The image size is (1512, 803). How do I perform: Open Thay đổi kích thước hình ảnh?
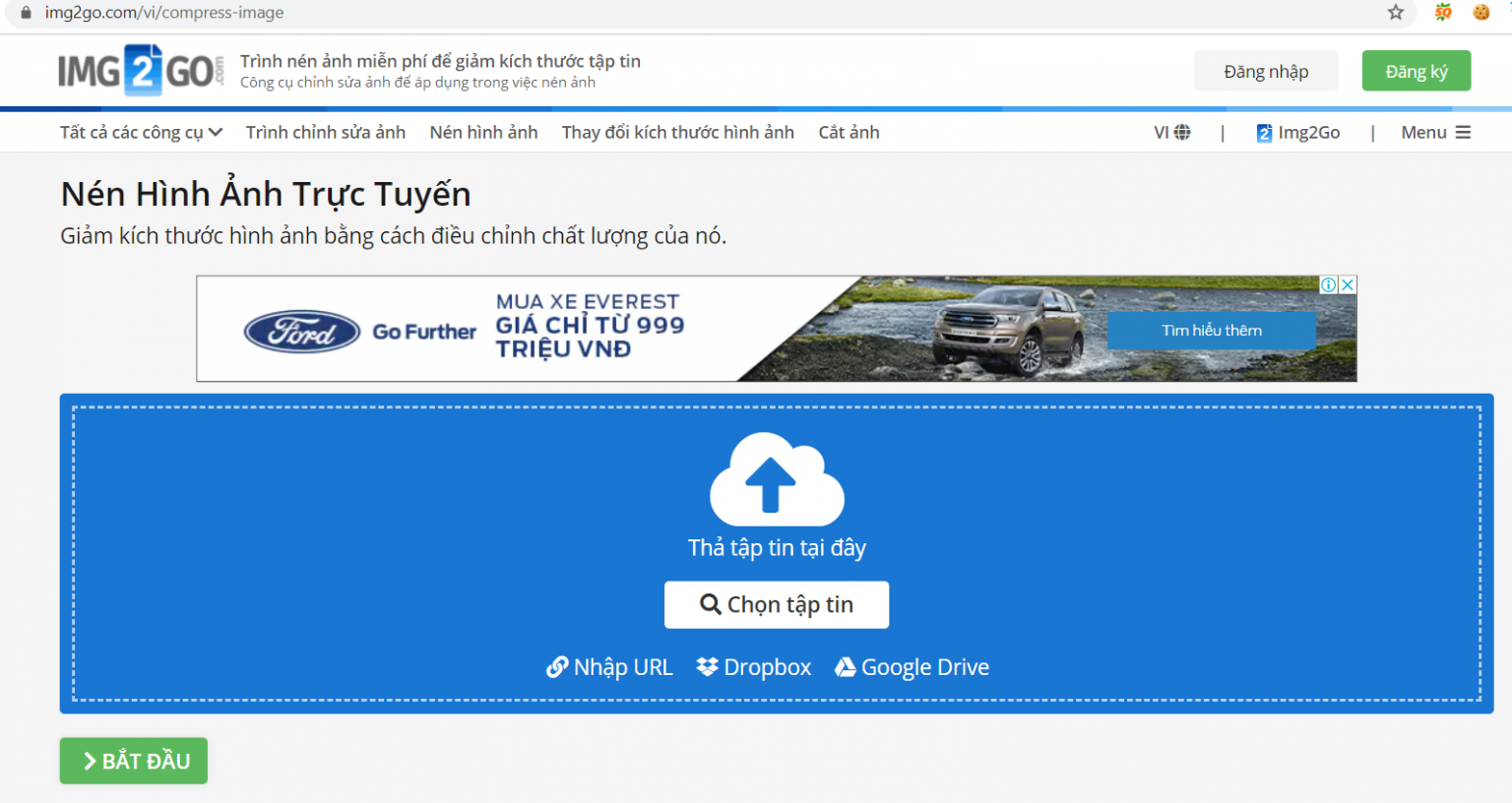point(678,132)
